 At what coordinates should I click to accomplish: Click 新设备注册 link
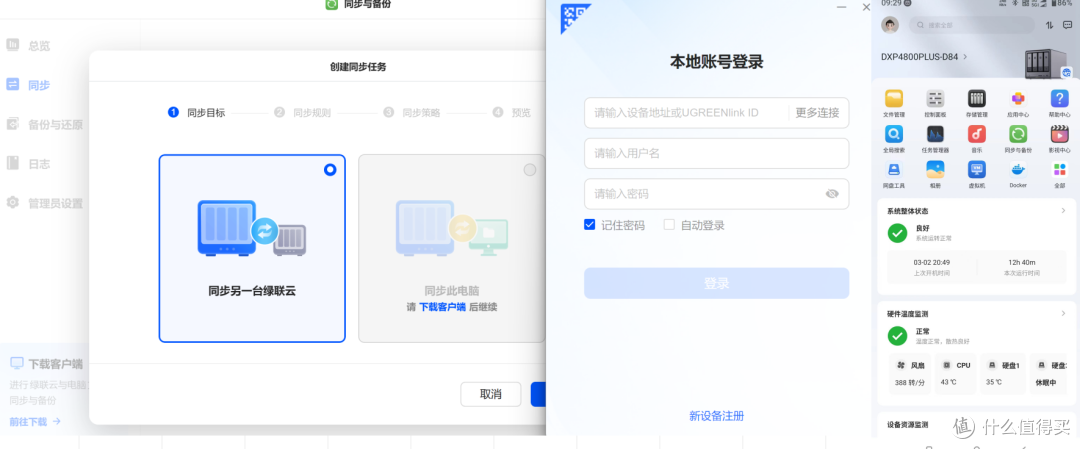click(716, 416)
